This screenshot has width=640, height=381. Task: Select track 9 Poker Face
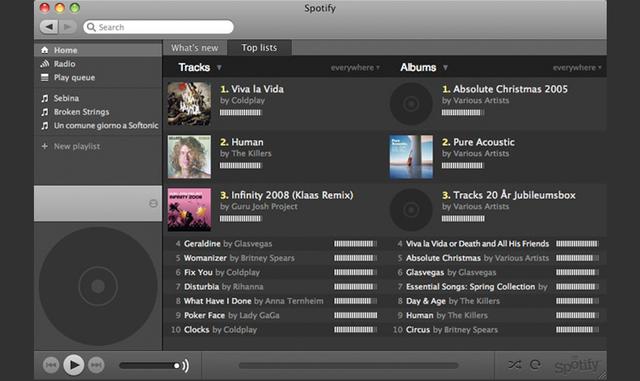click(x=204, y=315)
